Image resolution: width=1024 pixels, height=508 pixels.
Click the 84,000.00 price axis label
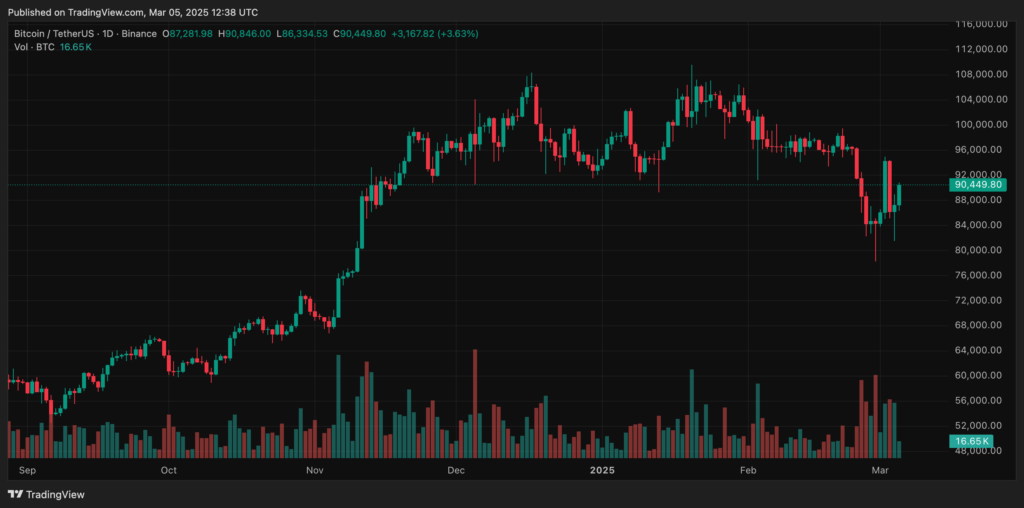pos(978,225)
